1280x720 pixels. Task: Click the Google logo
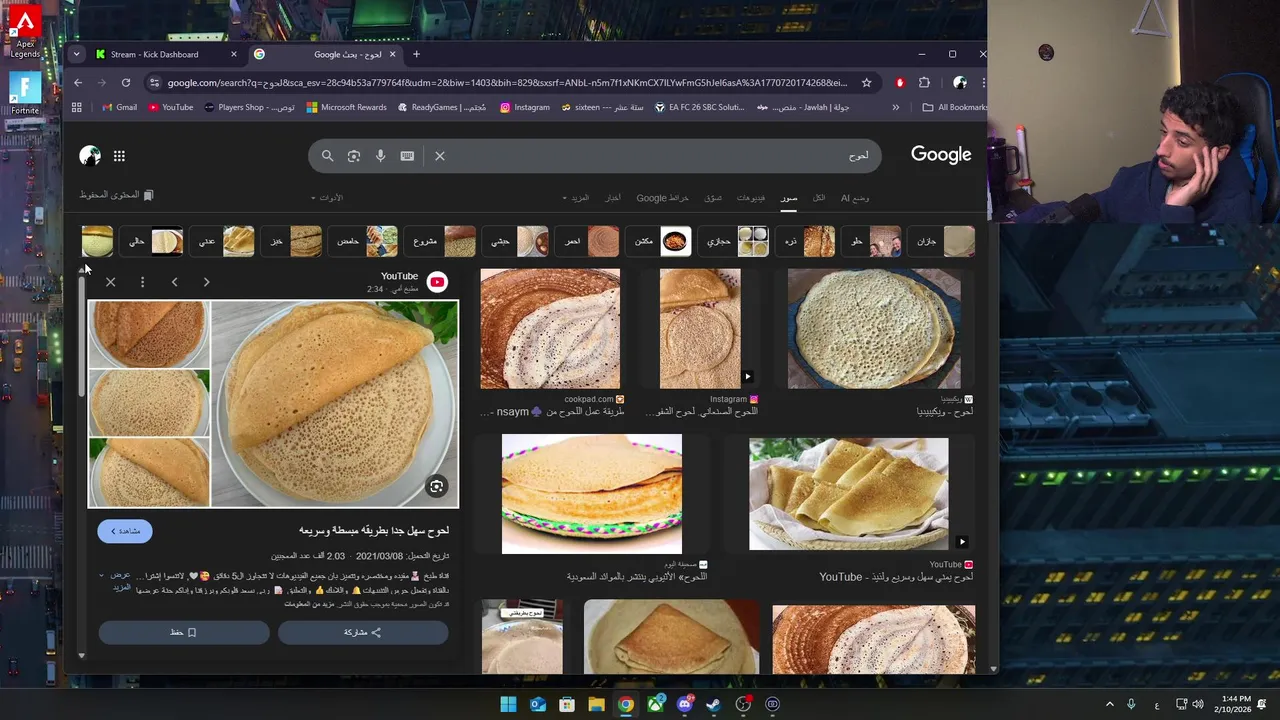point(941,155)
